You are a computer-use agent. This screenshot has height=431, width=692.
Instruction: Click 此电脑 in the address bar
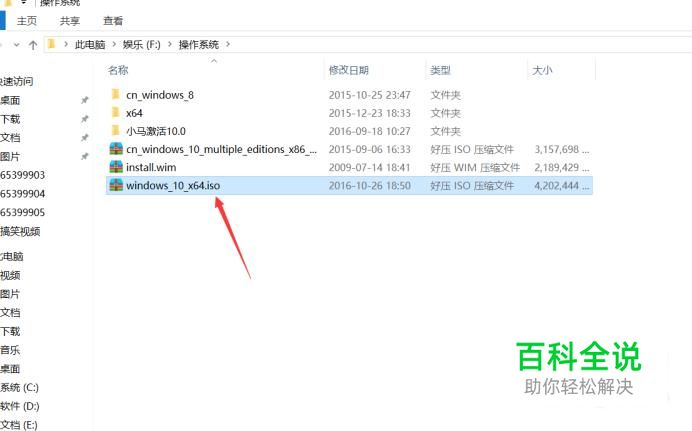(90, 45)
